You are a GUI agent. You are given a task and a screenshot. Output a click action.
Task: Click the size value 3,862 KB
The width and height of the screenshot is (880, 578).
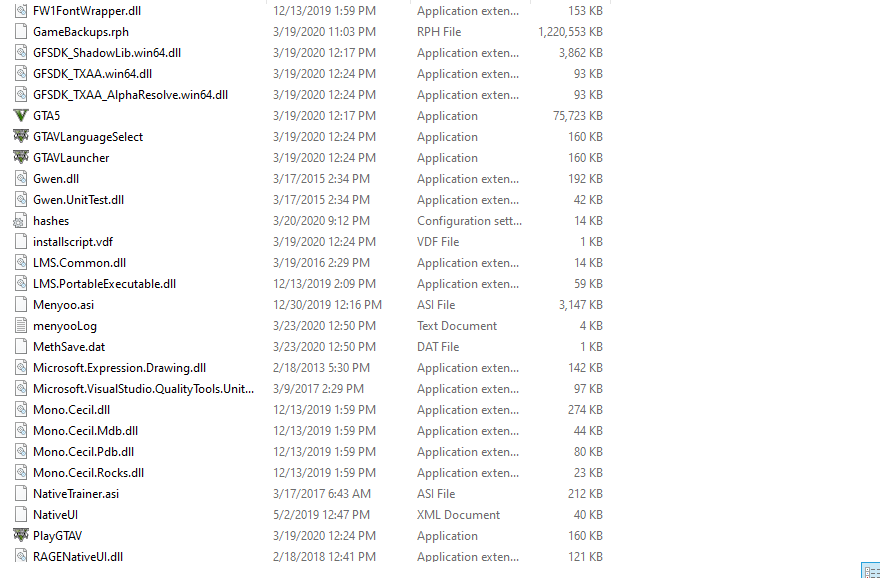point(581,53)
